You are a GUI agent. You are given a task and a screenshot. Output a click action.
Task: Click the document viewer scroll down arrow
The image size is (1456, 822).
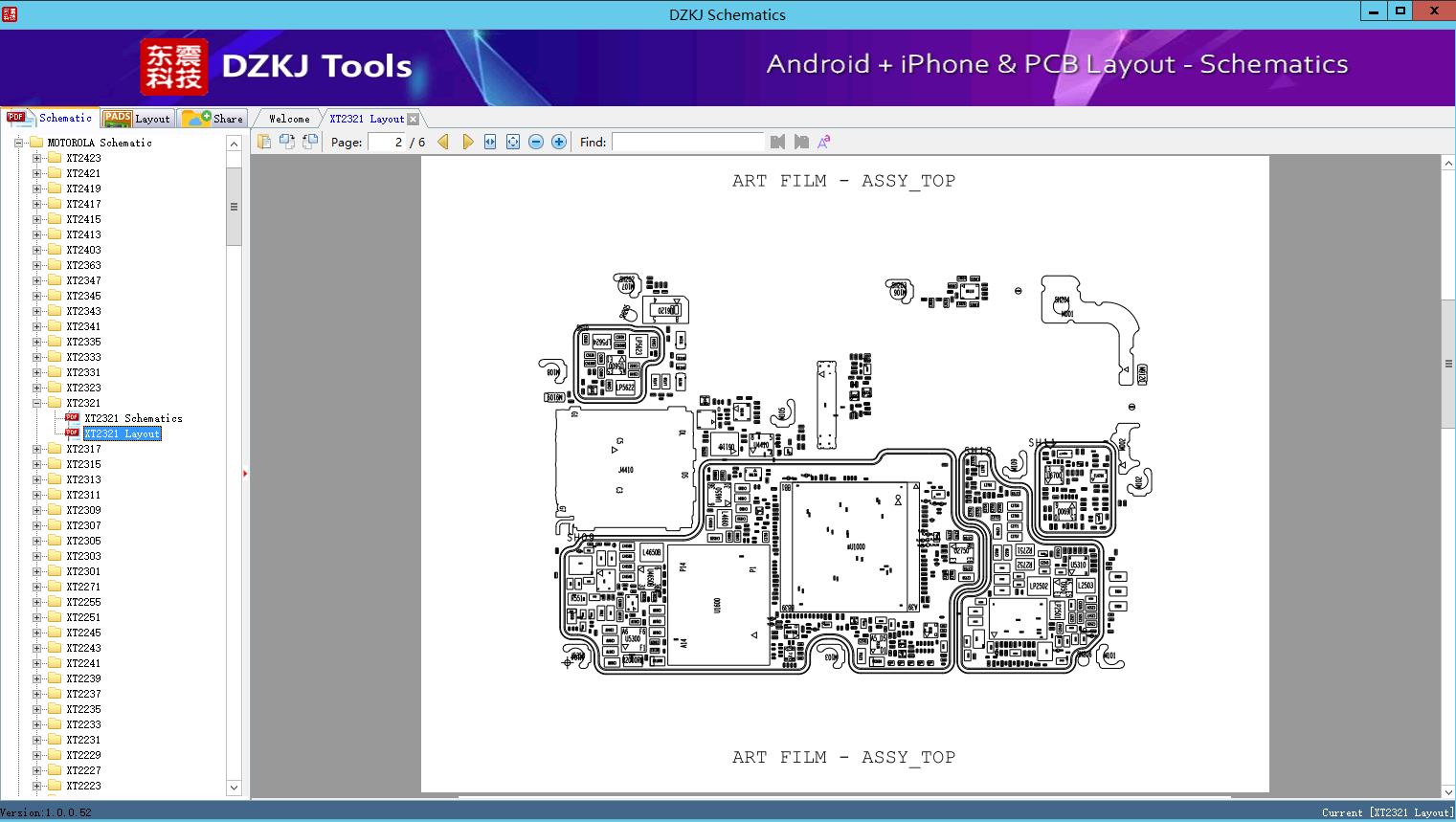pyautogui.click(x=1448, y=790)
